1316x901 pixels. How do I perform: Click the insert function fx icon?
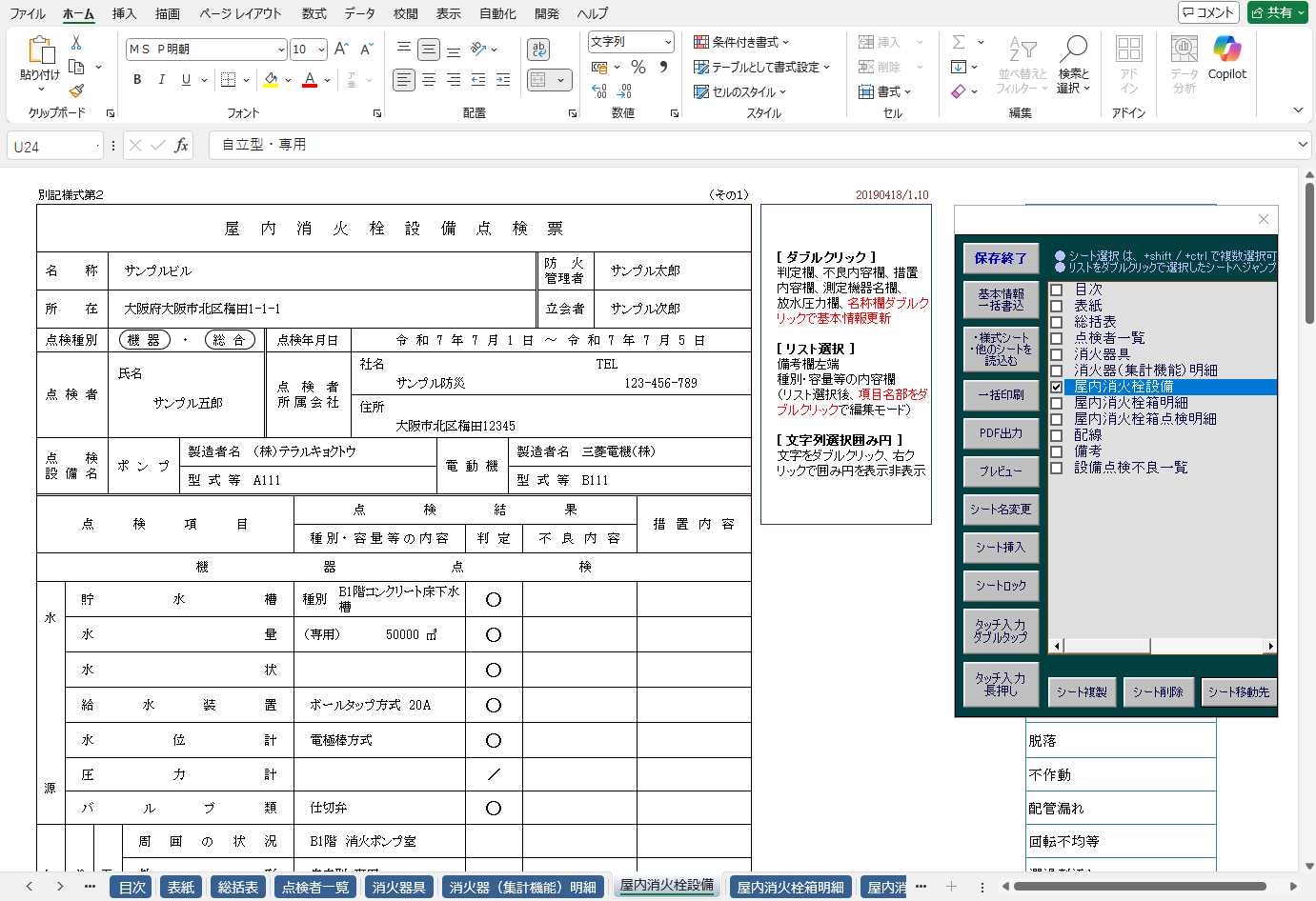181,146
